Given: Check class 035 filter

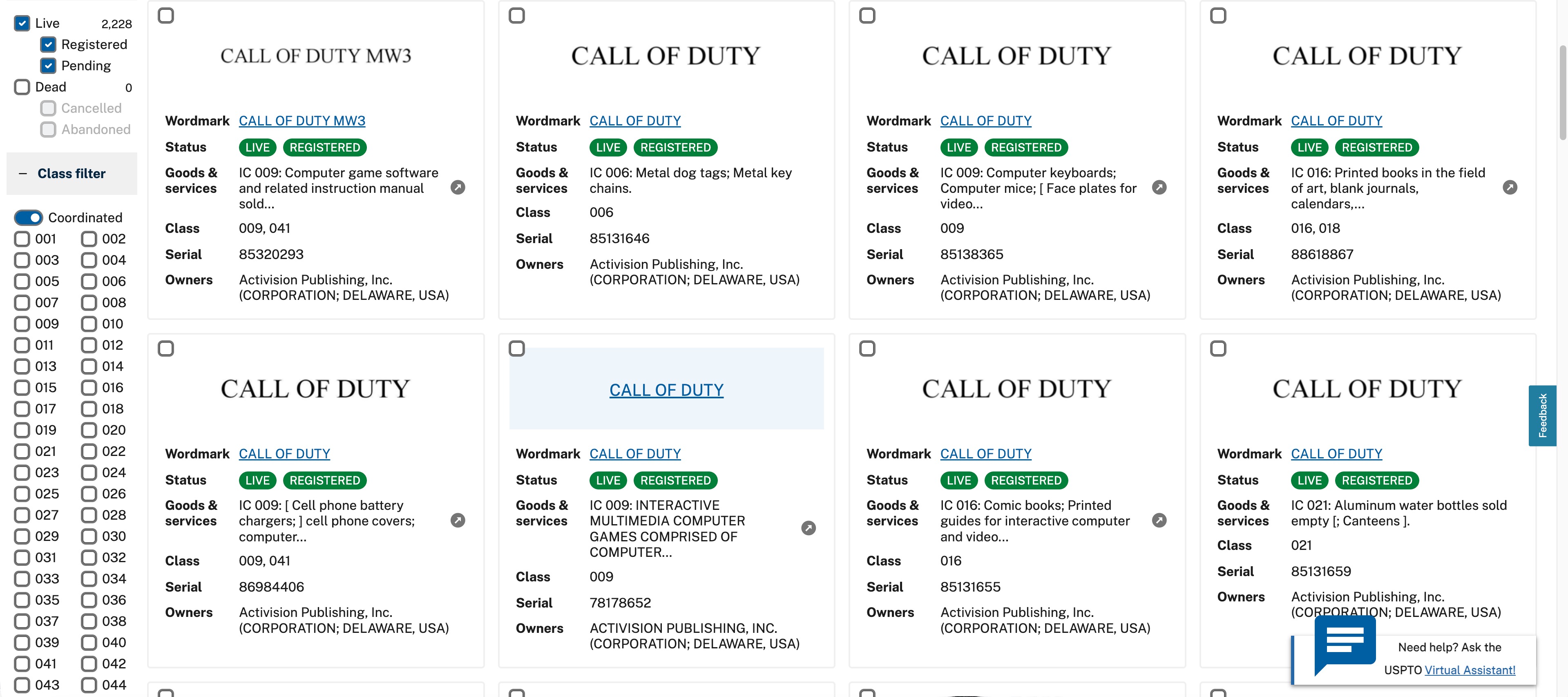Looking at the screenshot, I should [x=22, y=600].
